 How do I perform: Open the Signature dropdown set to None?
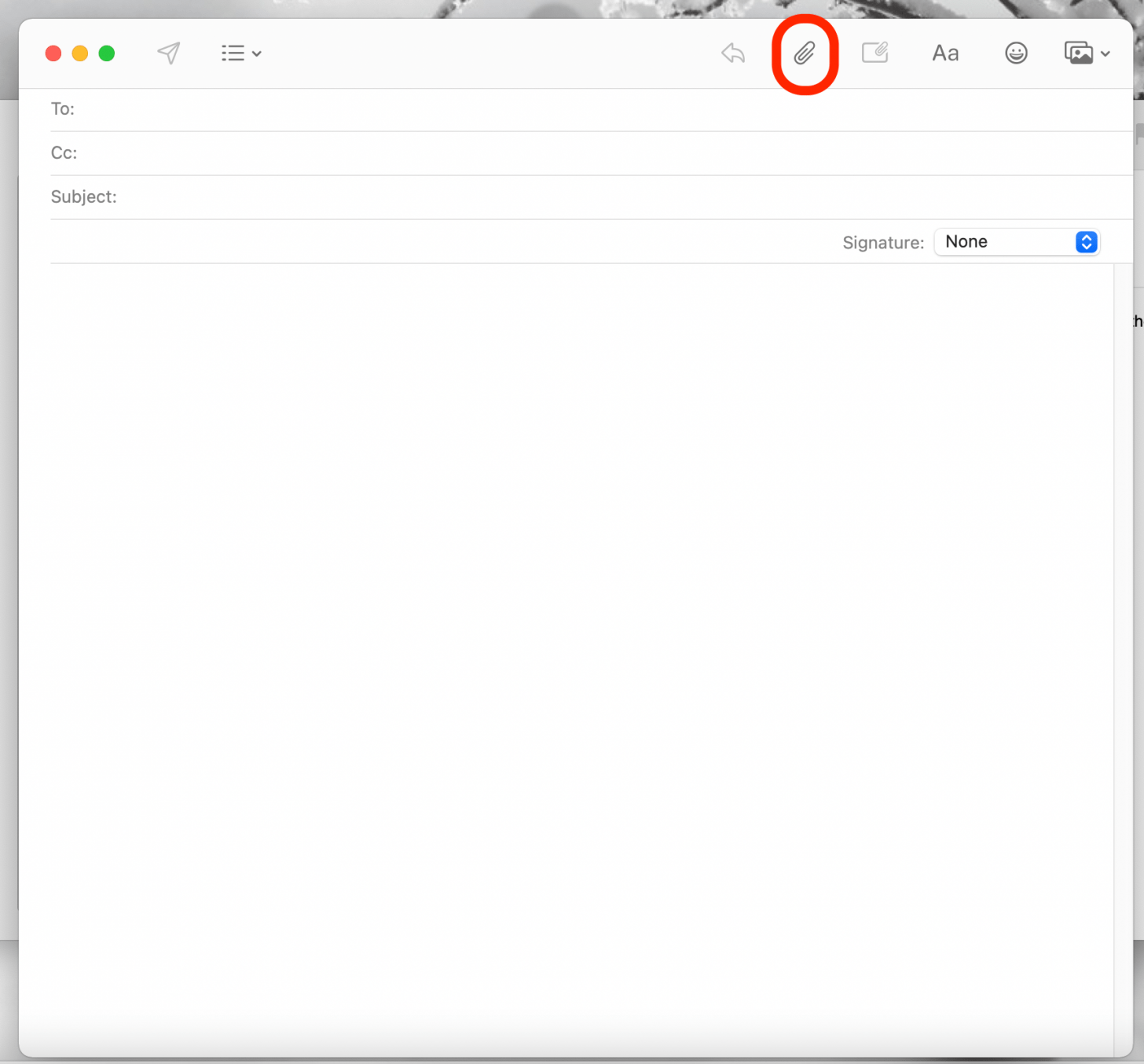[1017, 242]
